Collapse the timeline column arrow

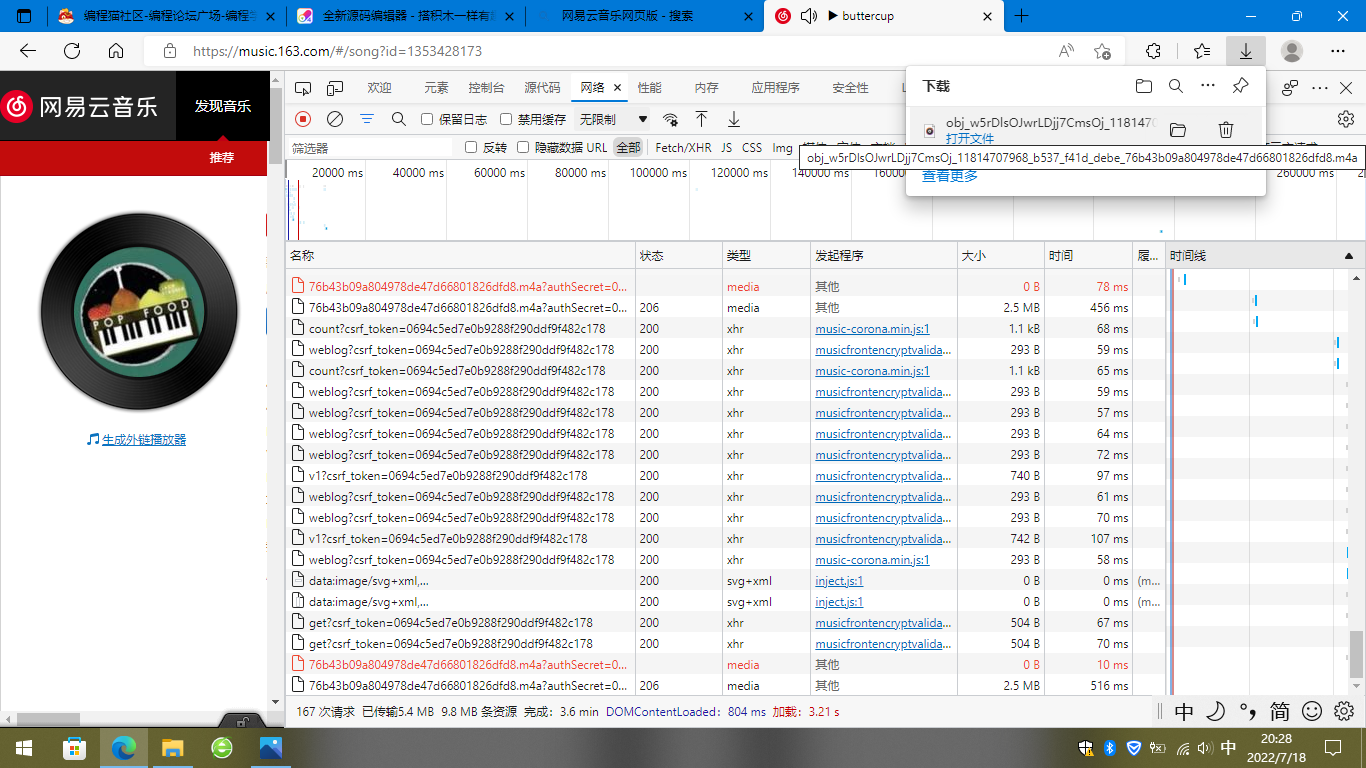pos(1348,256)
